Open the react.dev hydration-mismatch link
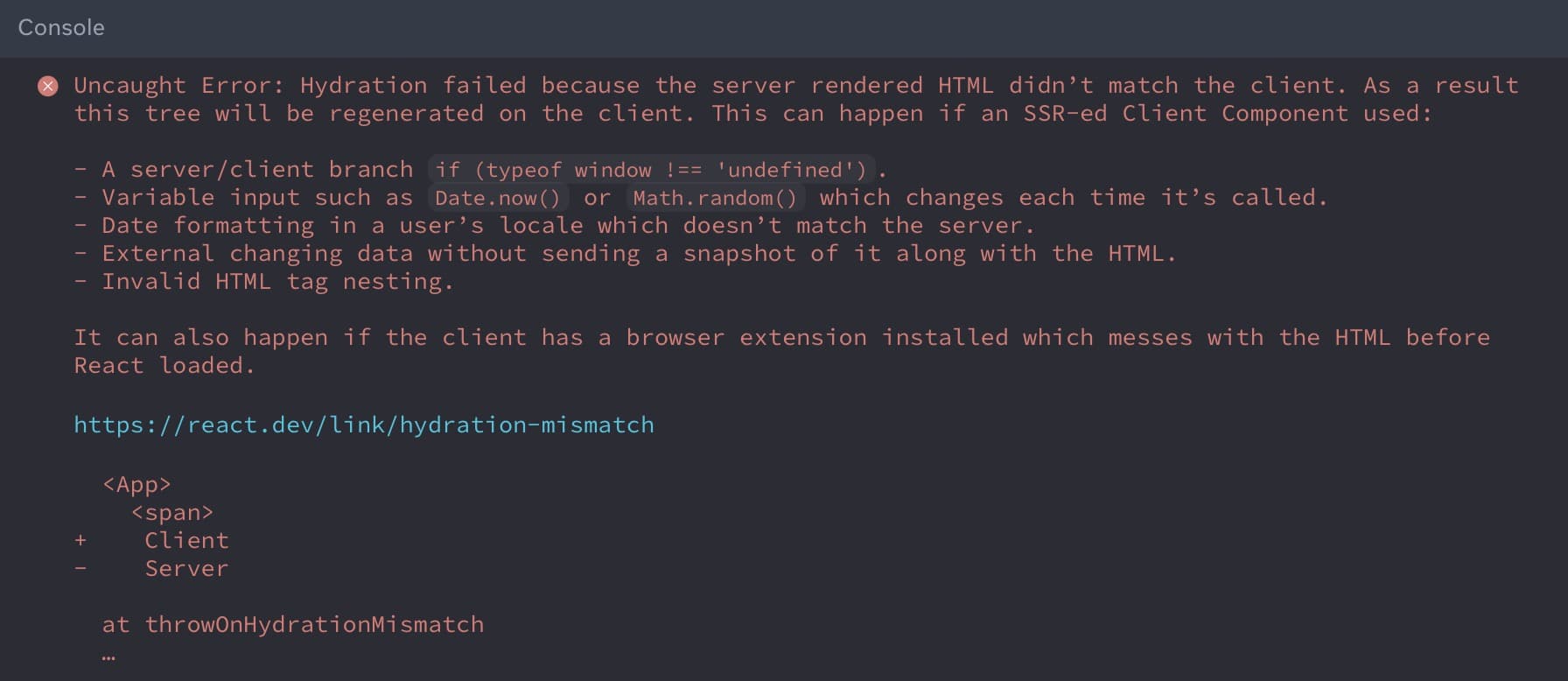1568x681 pixels. [363, 425]
